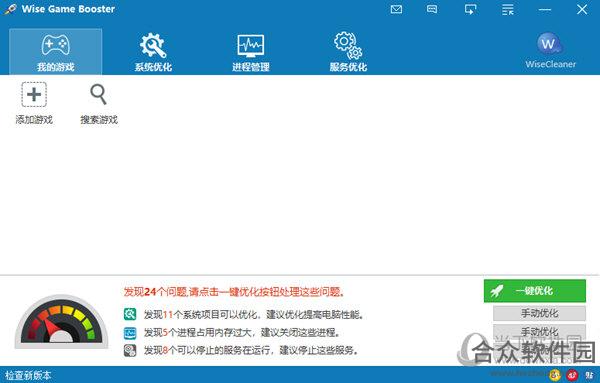Click the lower 手动优化 button
Viewport: 600px width, 383px height.
point(539,331)
